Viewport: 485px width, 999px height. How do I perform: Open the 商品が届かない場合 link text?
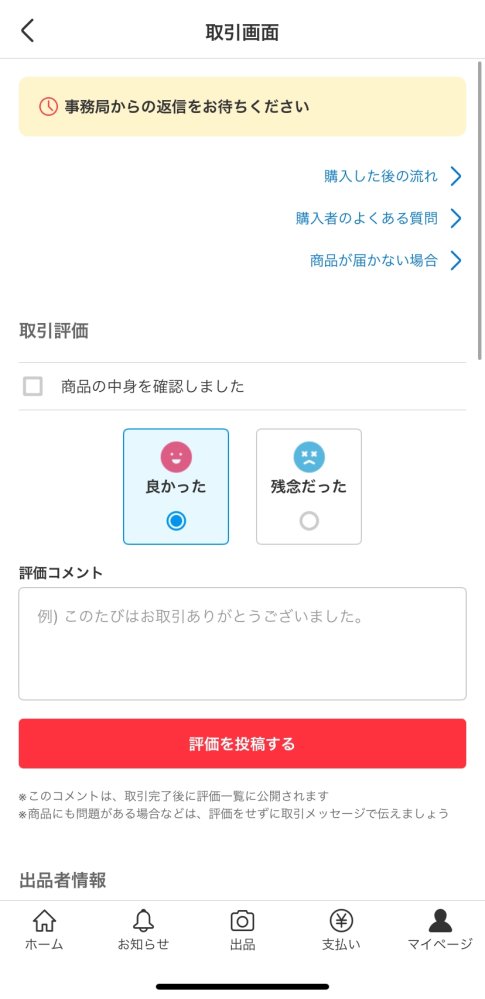(x=373, y=261)
